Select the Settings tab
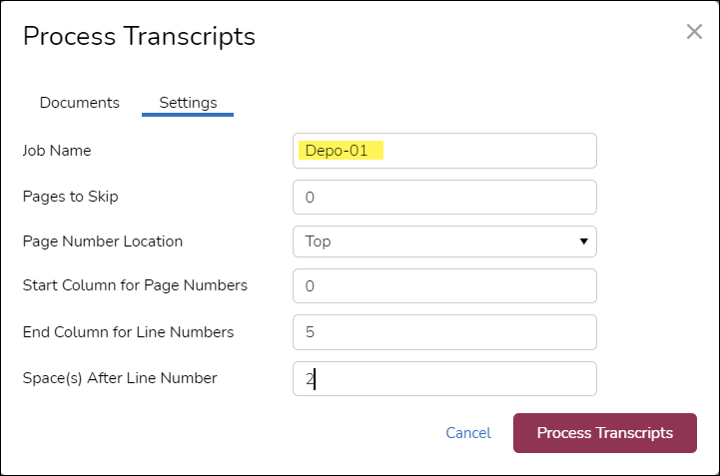Screen dimensions: 720x476 pyautogui.click(x=188, y=103)
